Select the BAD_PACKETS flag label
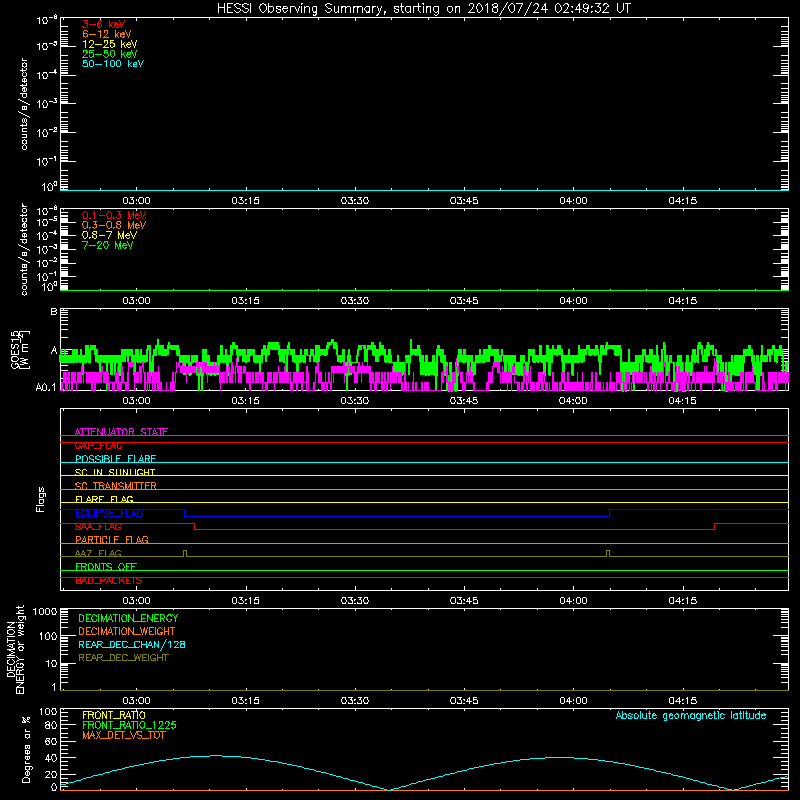The width and height of the screenshot is (800, 800). pyautogui.click(x=109, y=581)
